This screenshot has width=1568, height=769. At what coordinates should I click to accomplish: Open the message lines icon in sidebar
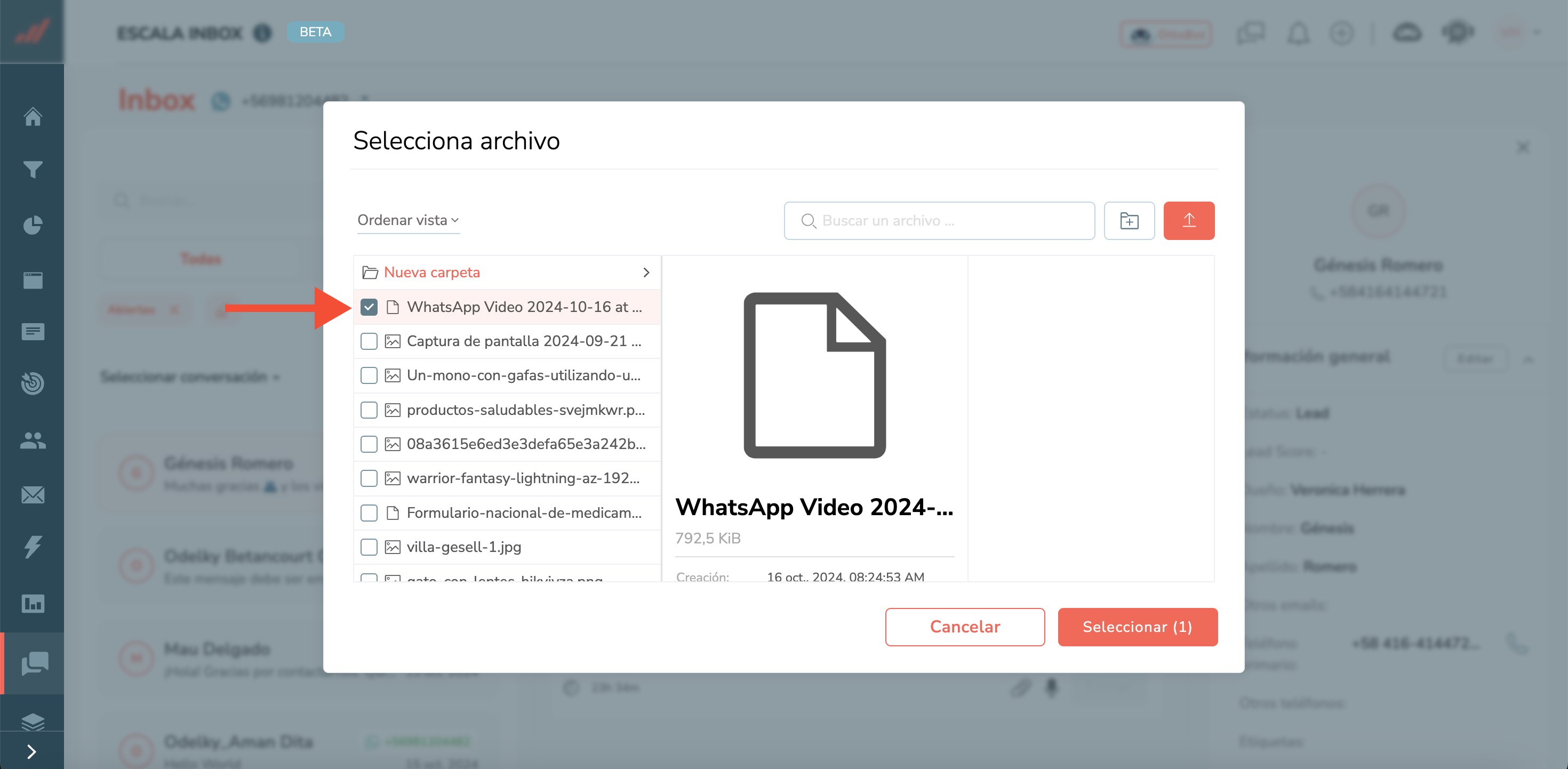pos(33,332)
